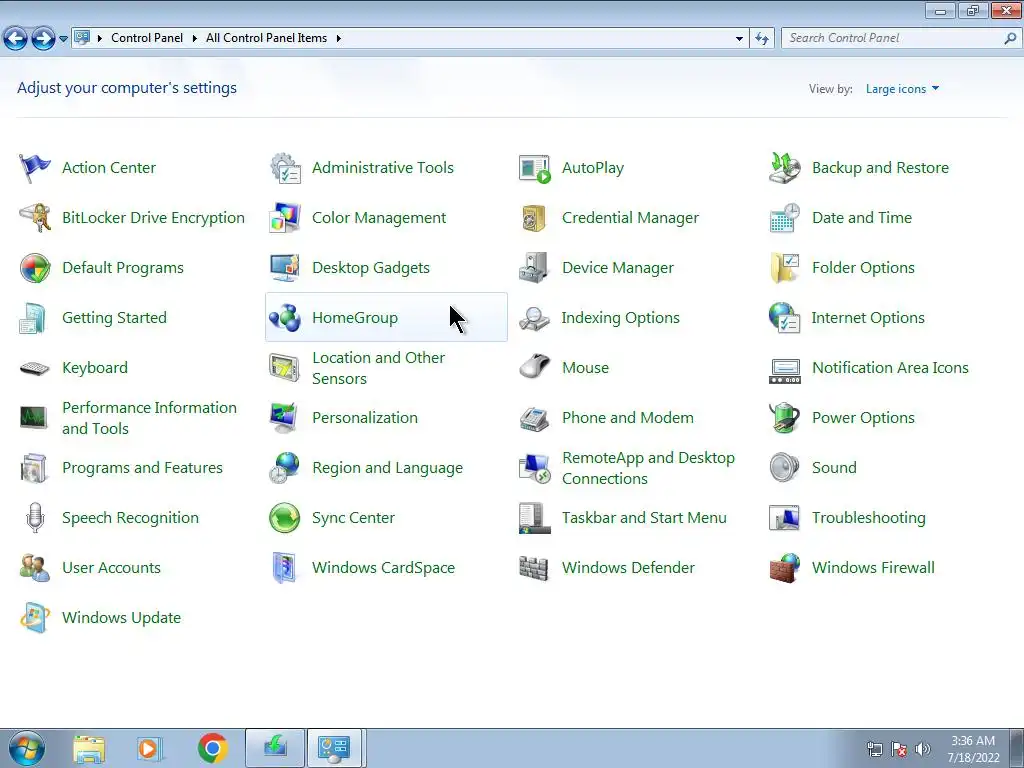Image resolution: width=1024 pixels, height=768 pixels.
Task: Open the Windows Update icon
Action: [35, 618]
